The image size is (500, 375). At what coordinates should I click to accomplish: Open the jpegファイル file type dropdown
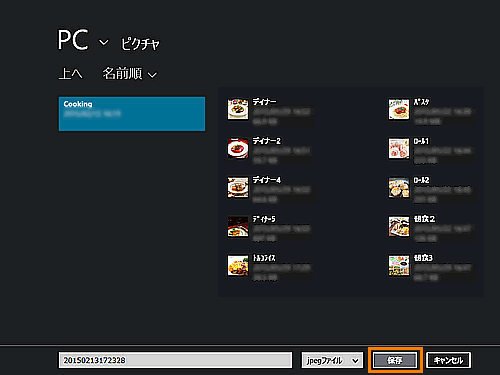point(332,360)
